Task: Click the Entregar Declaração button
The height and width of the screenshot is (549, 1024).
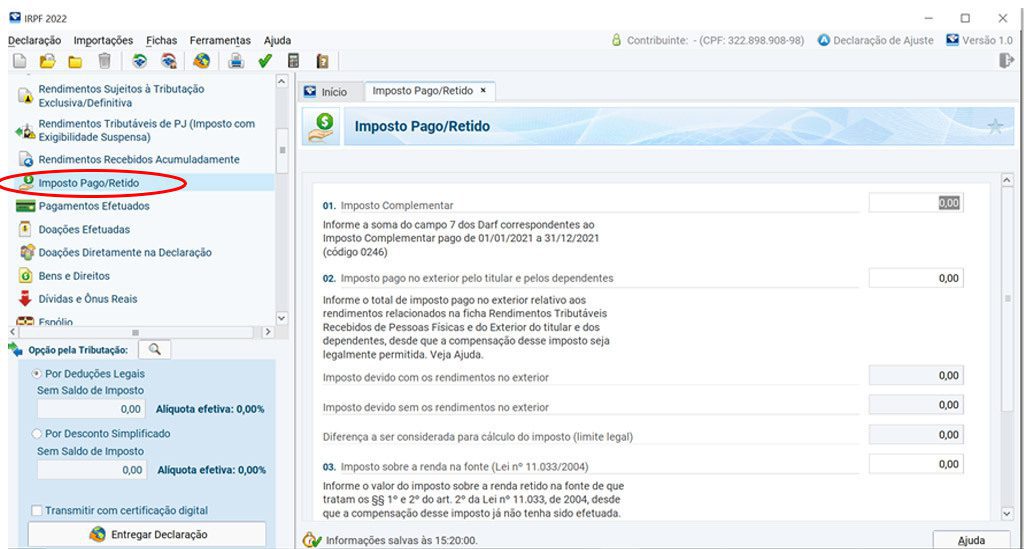Action: [x=147, y=535]
